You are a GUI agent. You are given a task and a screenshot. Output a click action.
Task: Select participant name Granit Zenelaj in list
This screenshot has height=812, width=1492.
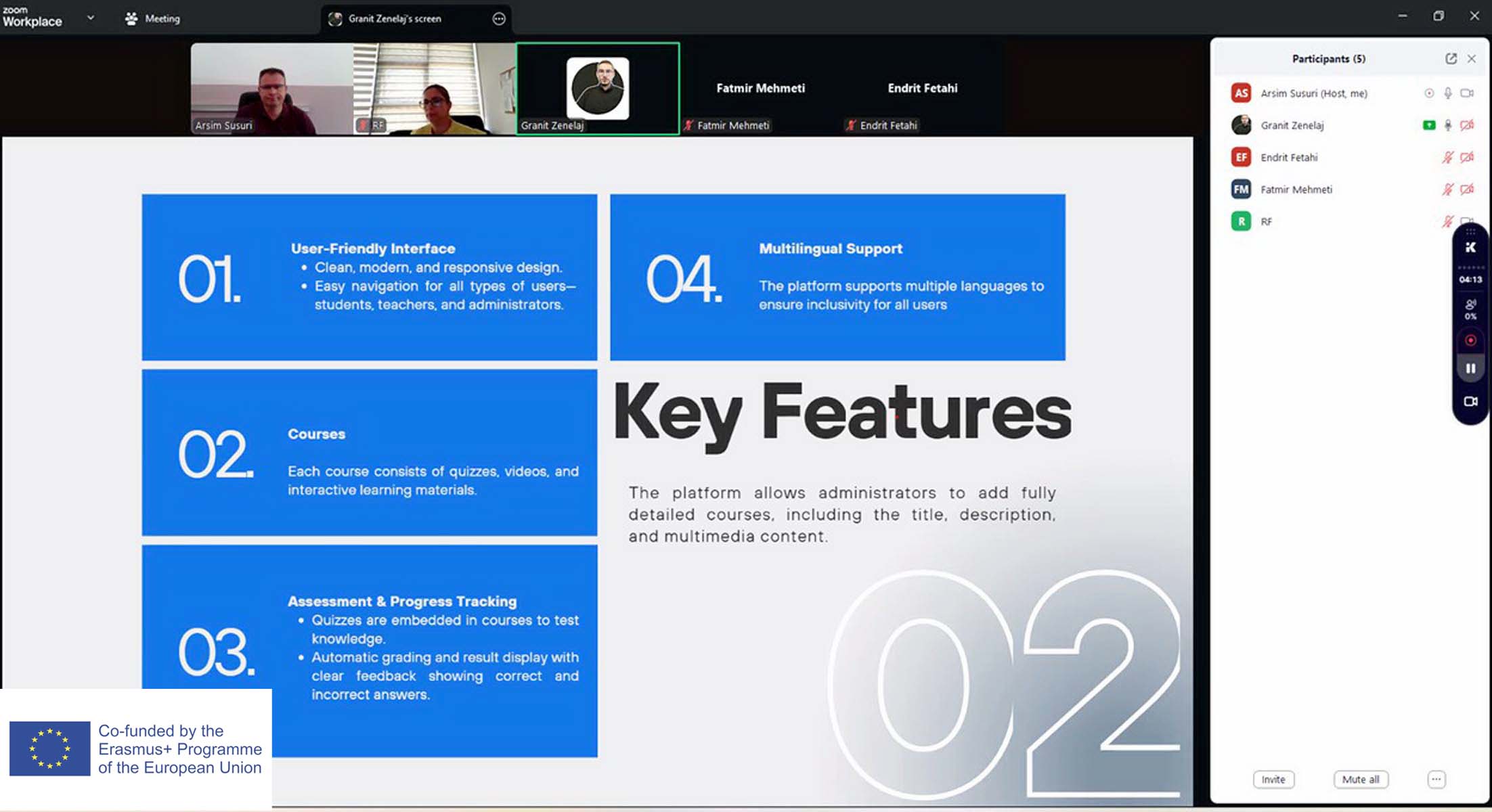pos(1292,125)
